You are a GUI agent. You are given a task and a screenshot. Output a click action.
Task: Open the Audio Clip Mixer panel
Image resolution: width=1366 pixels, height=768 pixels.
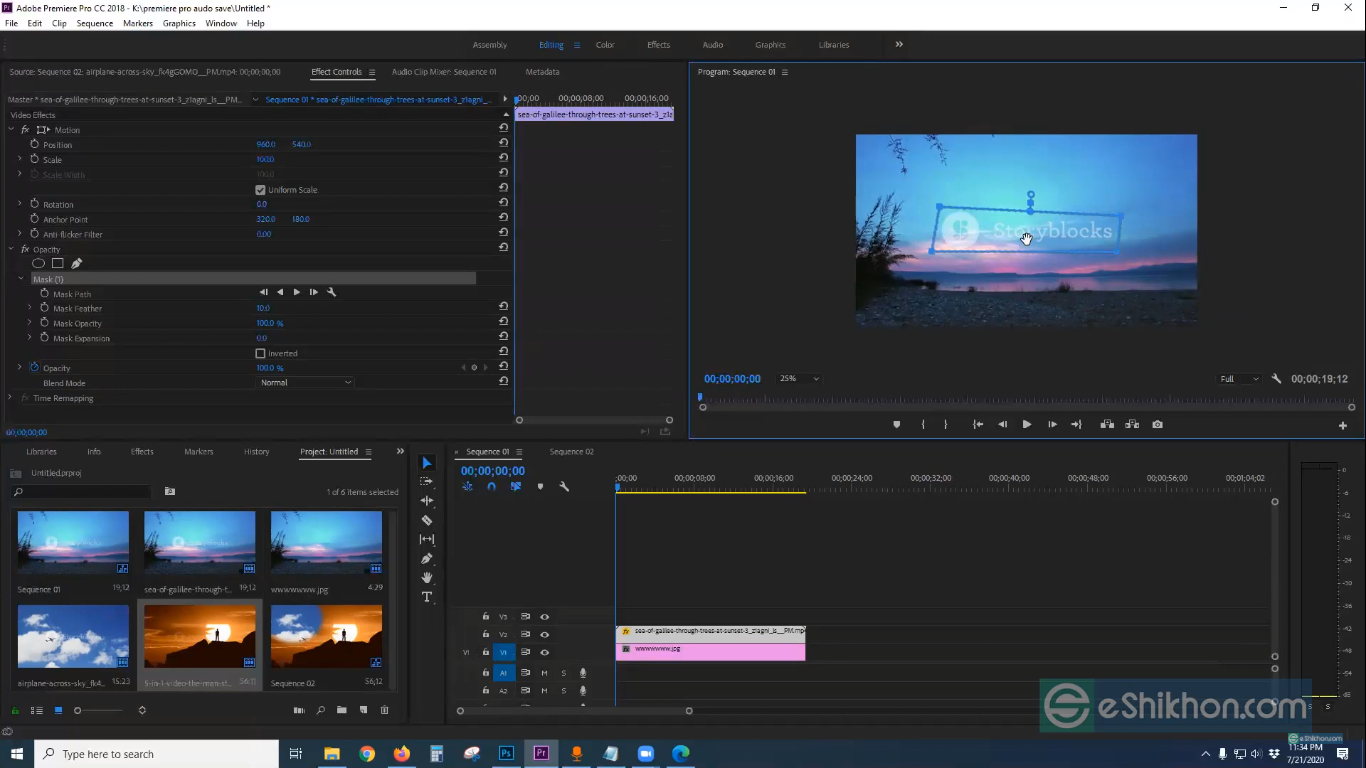(444, 71)
